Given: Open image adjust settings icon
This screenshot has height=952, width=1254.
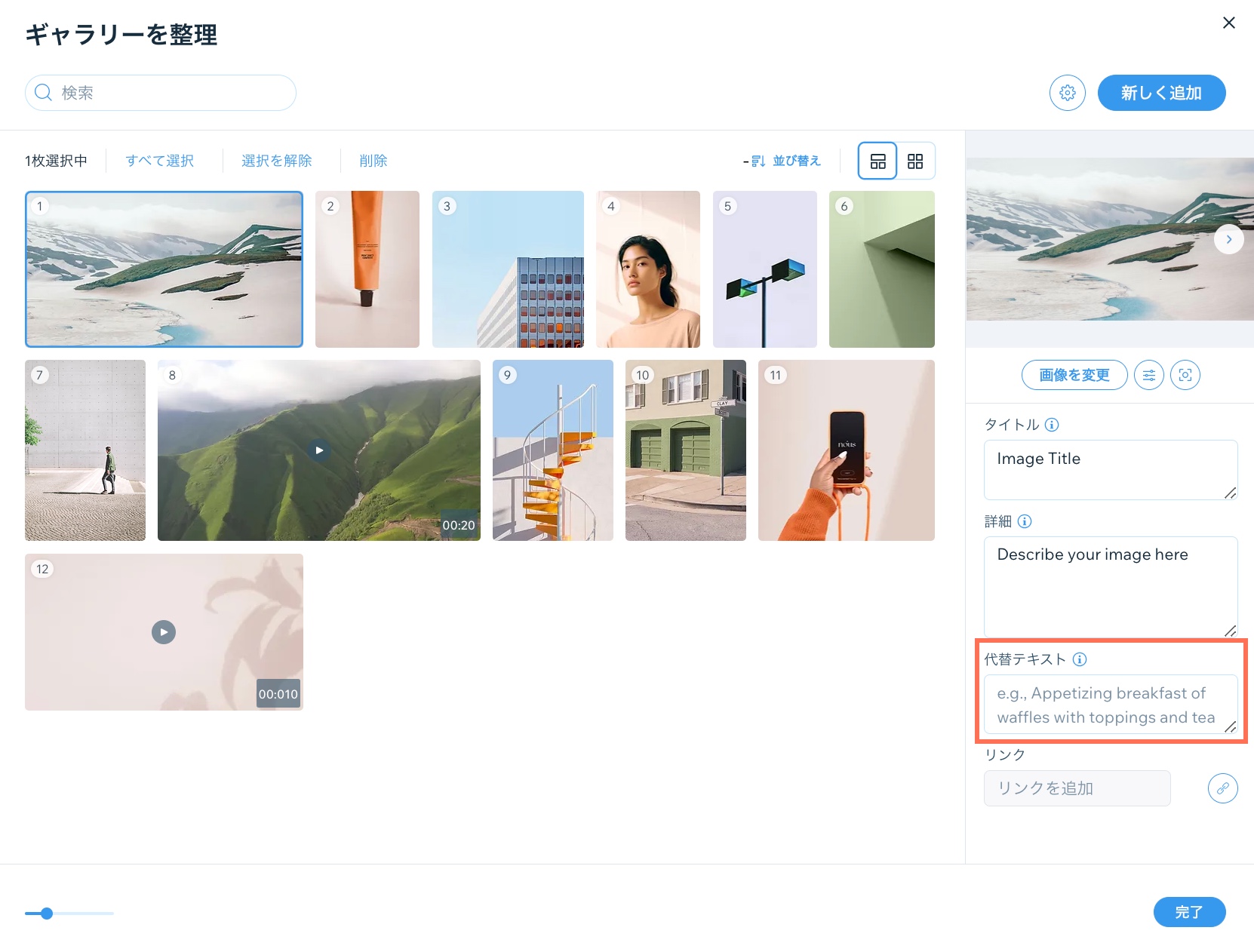Looking at the screenshot, I should click(x=1148, y=375).
